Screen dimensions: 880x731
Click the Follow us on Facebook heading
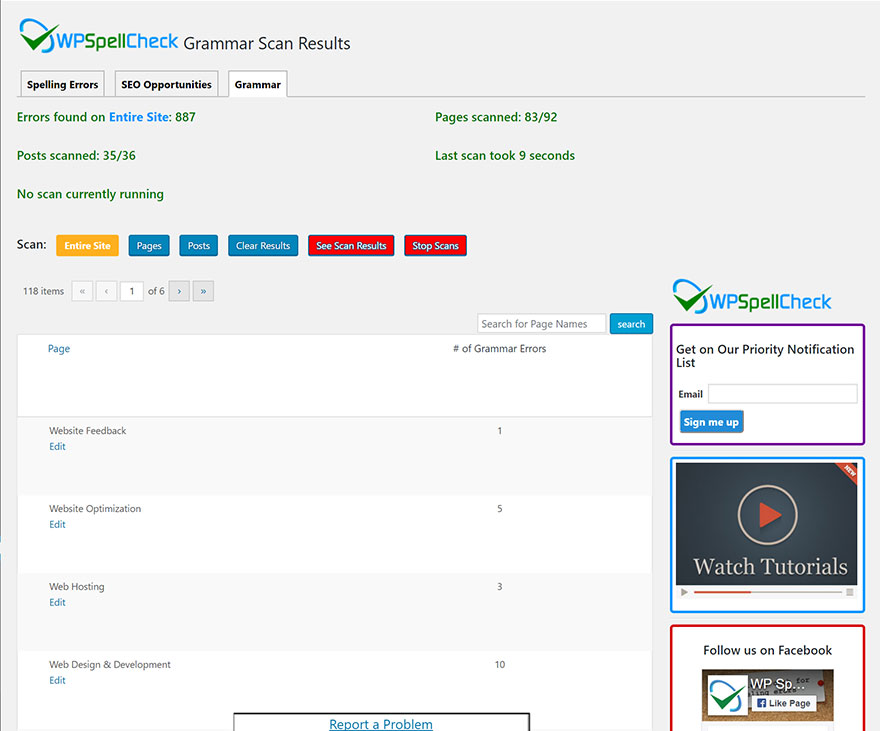(767, 650)
